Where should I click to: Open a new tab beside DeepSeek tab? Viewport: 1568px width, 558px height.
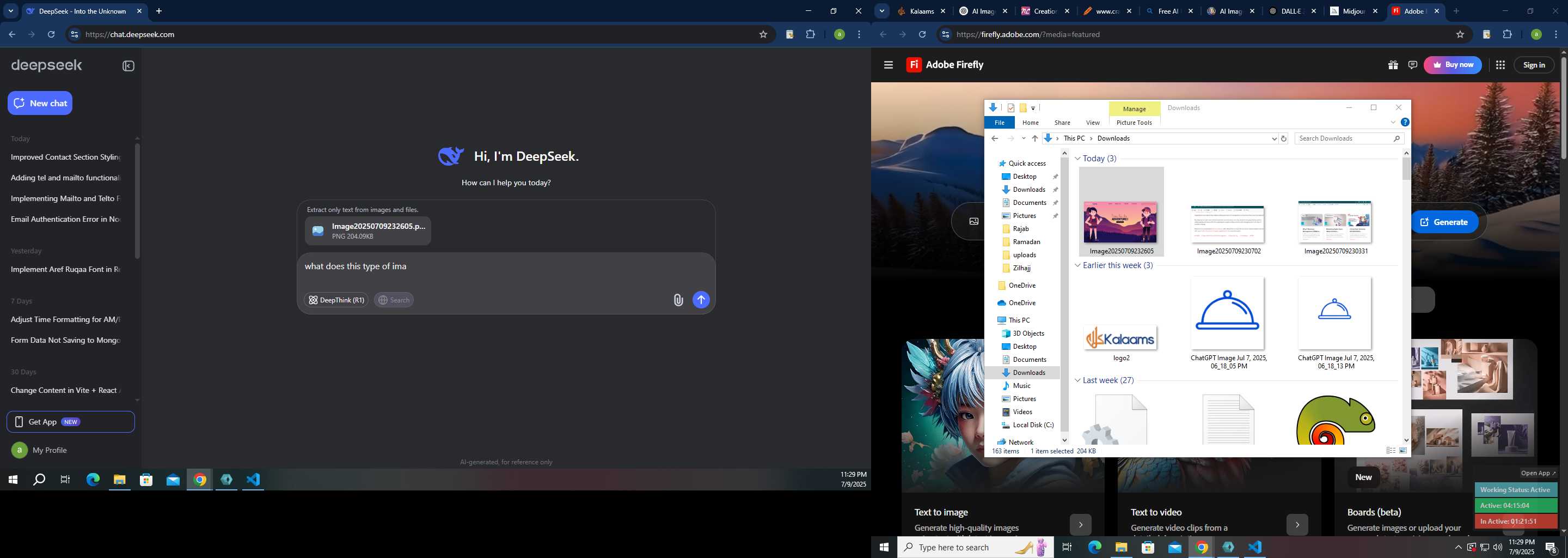(160, 11)
